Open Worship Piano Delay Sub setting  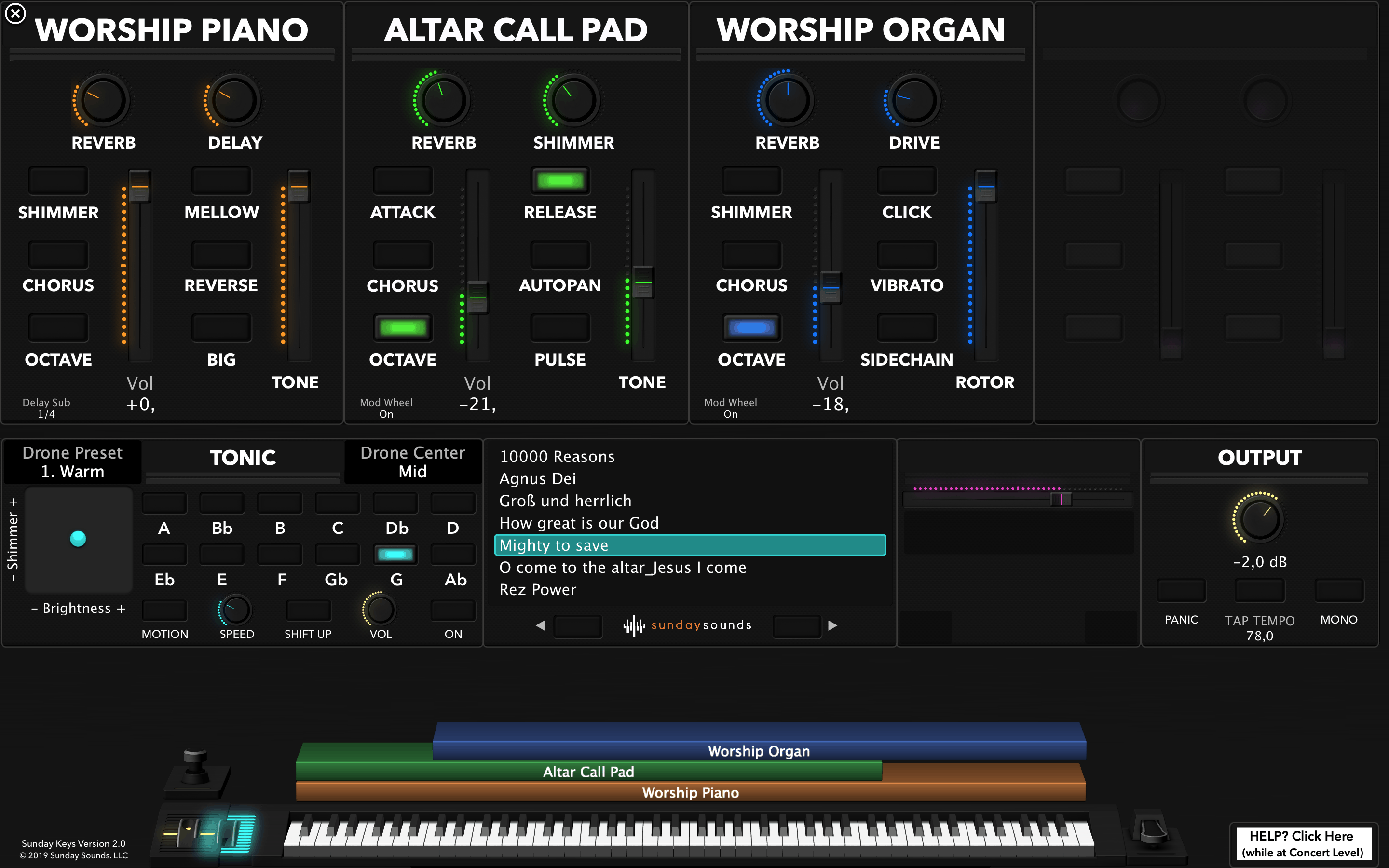coord(46,408)
